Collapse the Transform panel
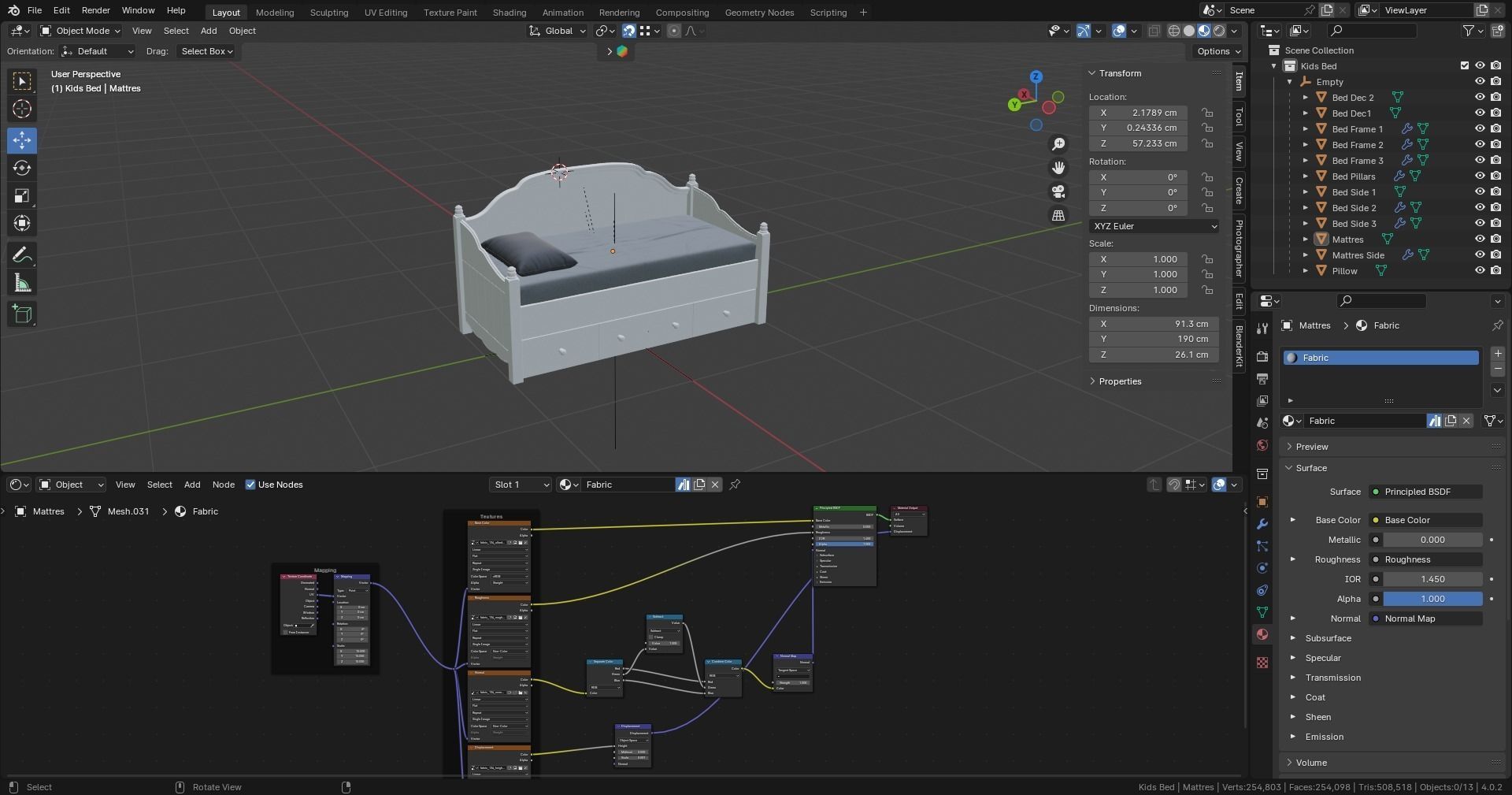This screenshot has width=1512, height=795. point(1092,73)
